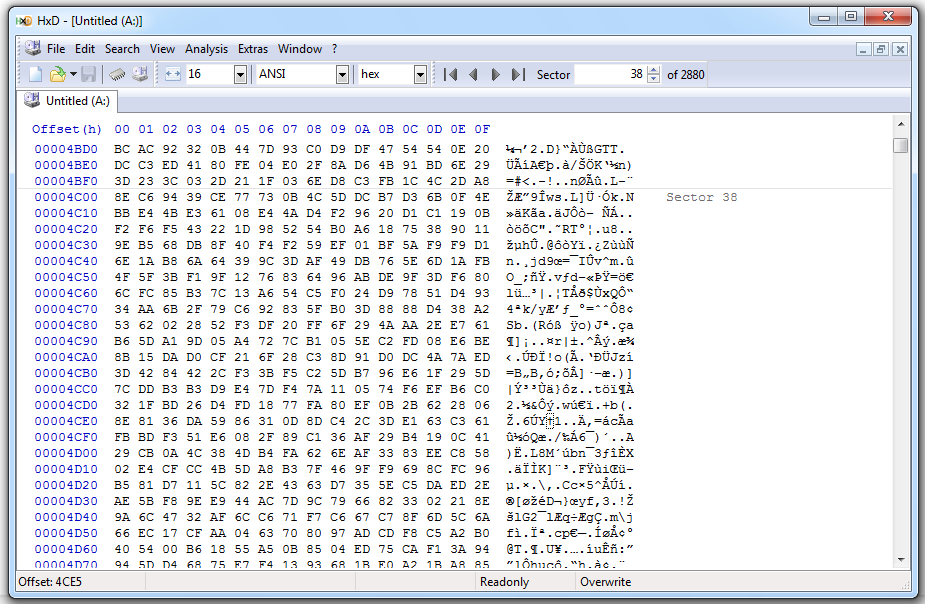The image size is (925, 604).
Task: Decrease sector number with the down spinner arrow
Action: 653,79
